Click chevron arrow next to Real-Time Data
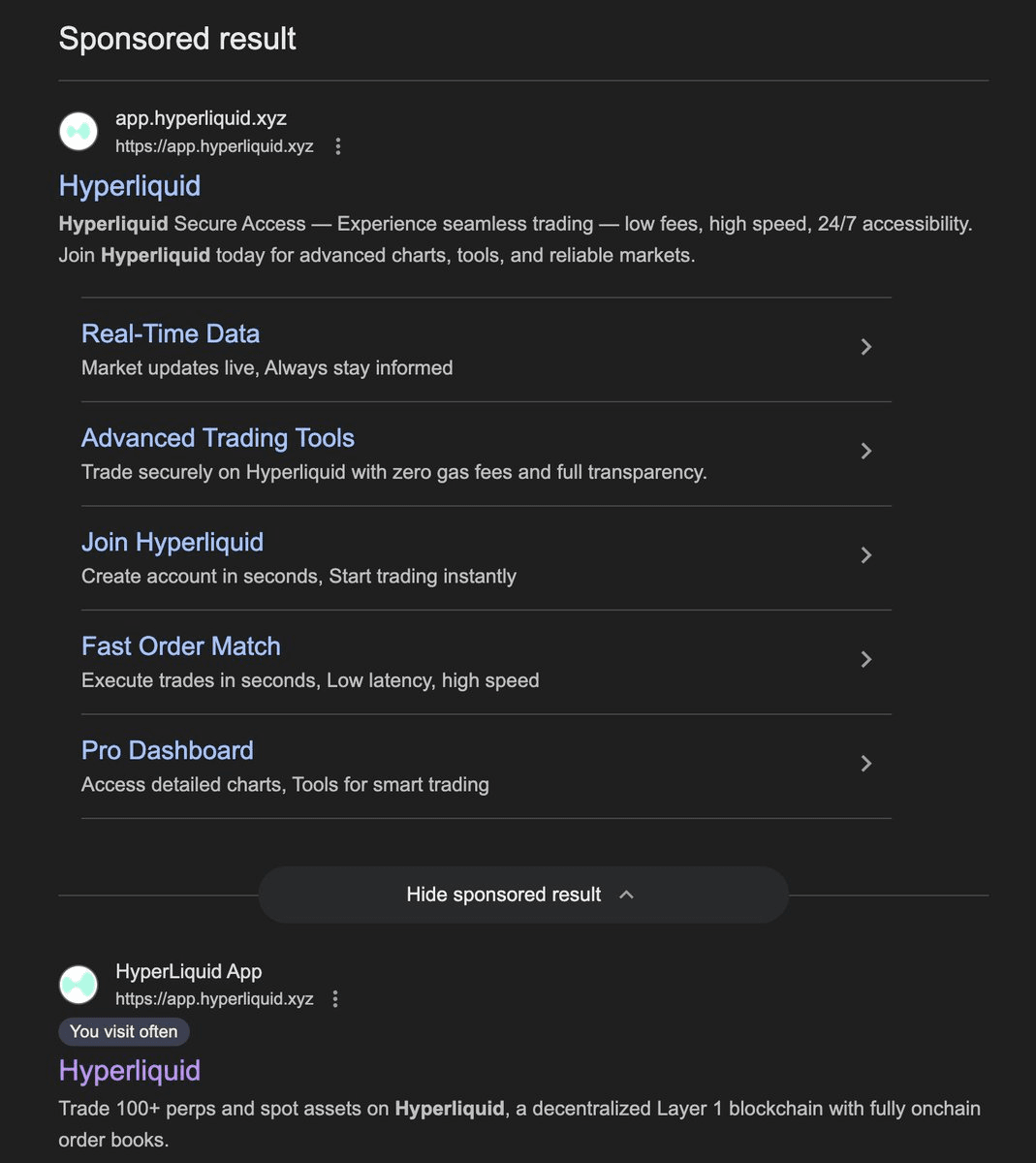 866,347
